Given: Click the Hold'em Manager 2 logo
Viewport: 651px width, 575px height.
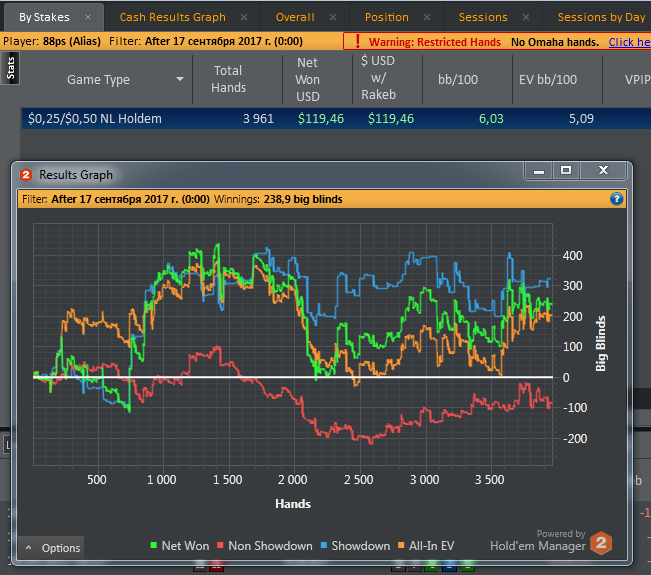Looking at the screenshot, I should click(601, 544).
